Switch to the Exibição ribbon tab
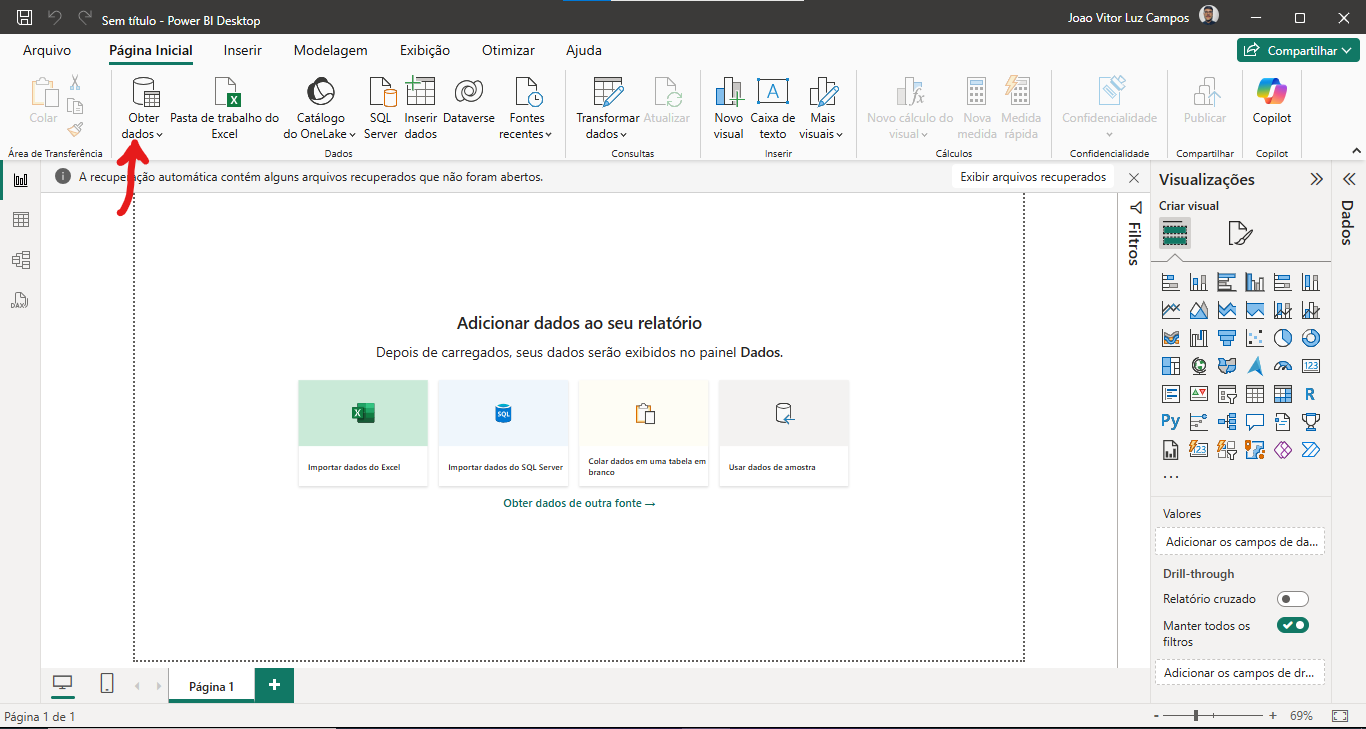The image size is (1366, 729). [425, 51]
